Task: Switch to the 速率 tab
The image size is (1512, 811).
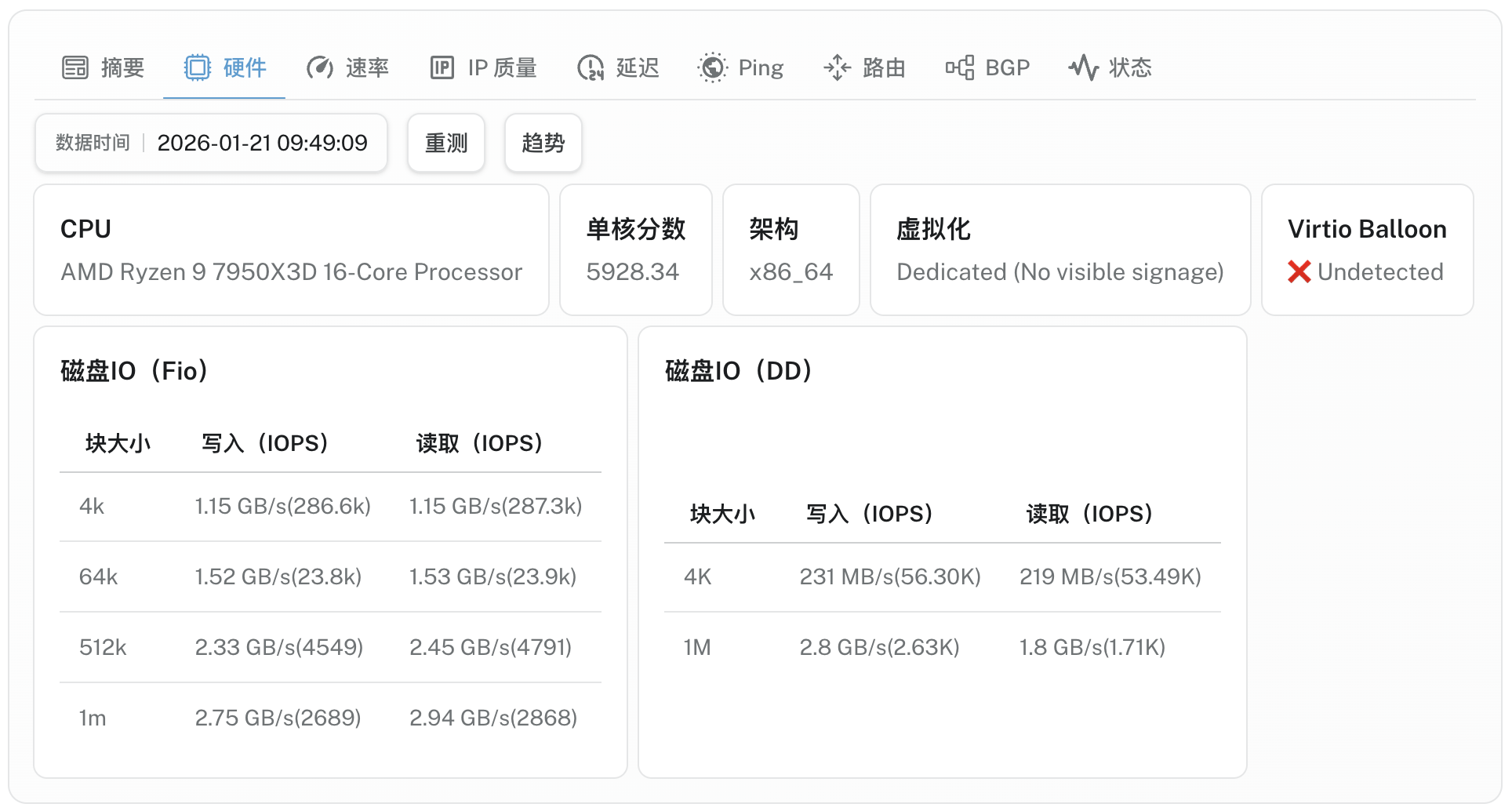Action: [x=367, y=68]
